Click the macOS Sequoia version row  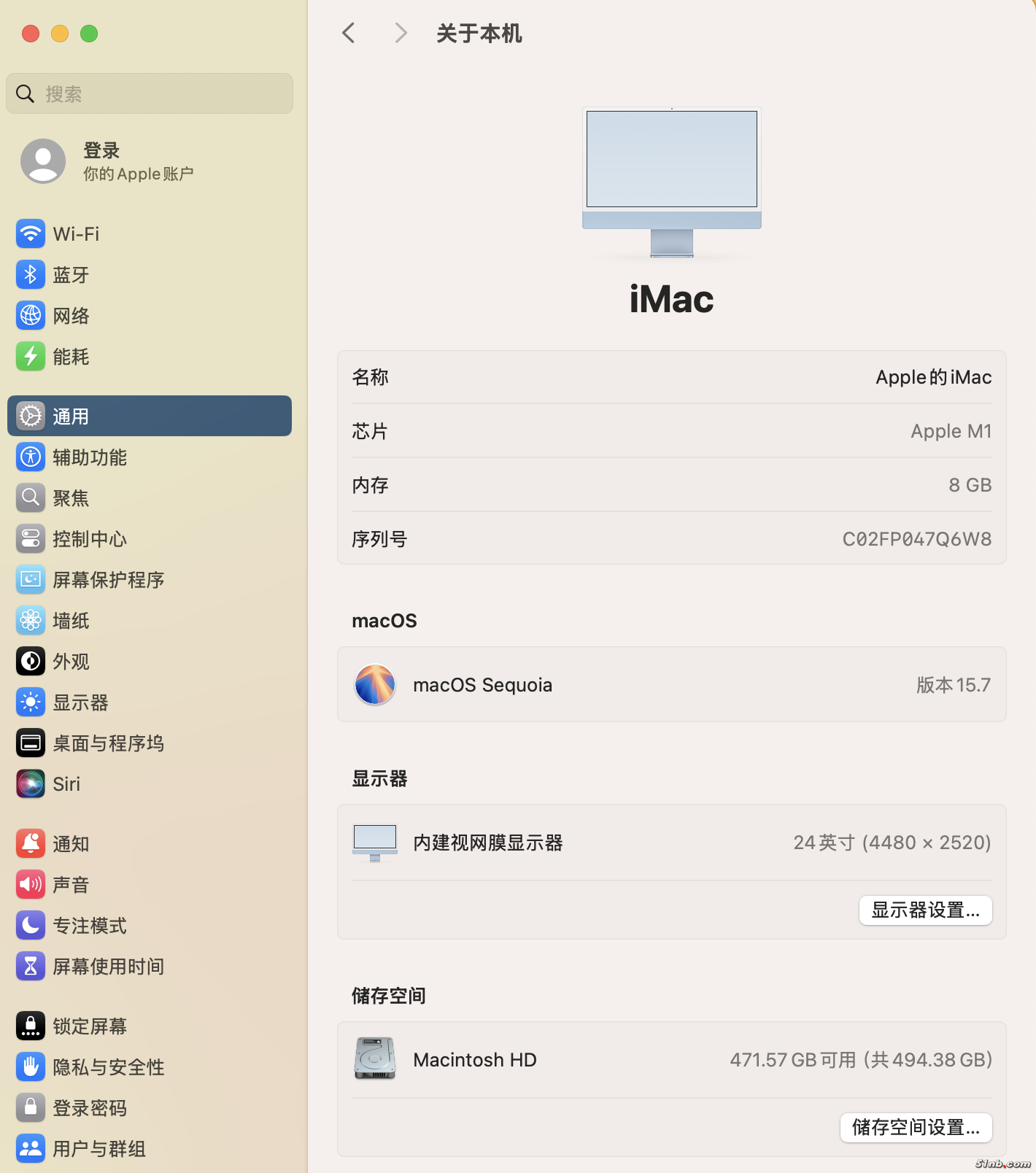(x=671, y=685)
